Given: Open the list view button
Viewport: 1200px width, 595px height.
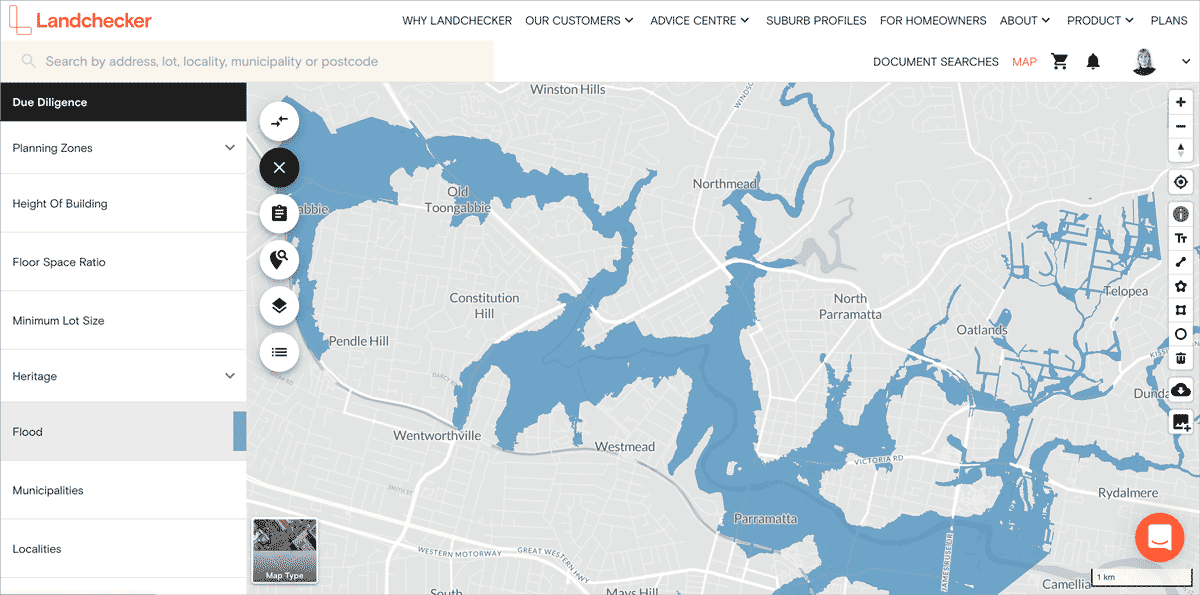Looking at the screenshot, I should click(x=279, y=352).
